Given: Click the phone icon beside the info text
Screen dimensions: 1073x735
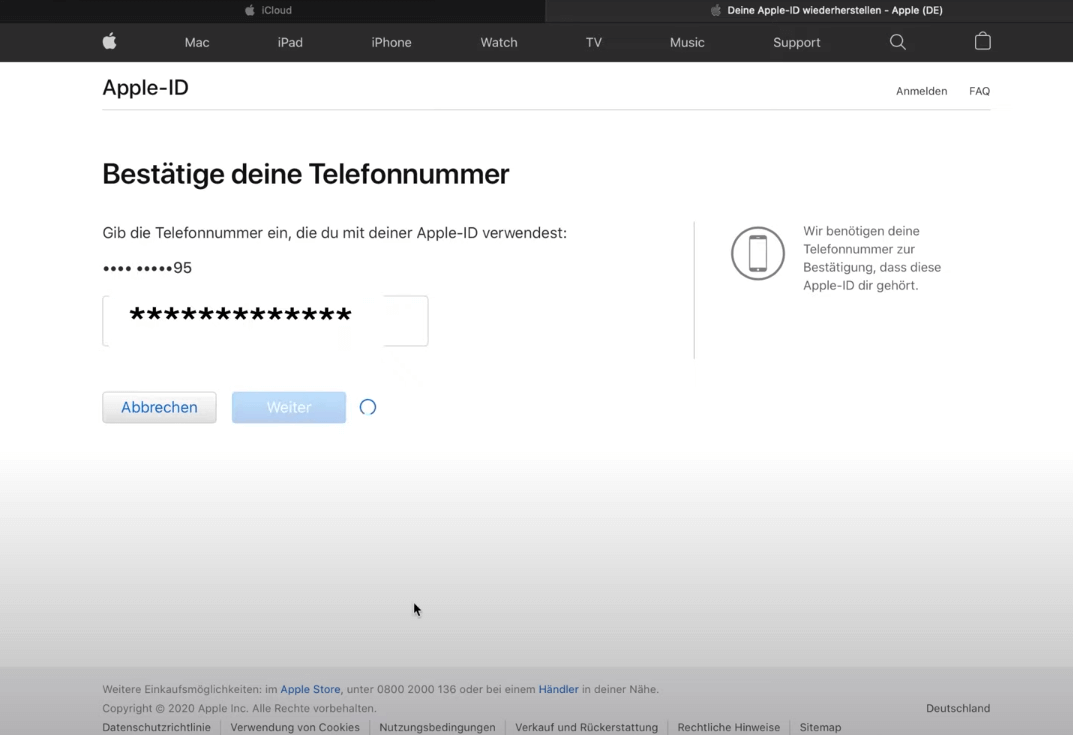Looking at the screenshot, I should tap(758, 253).
